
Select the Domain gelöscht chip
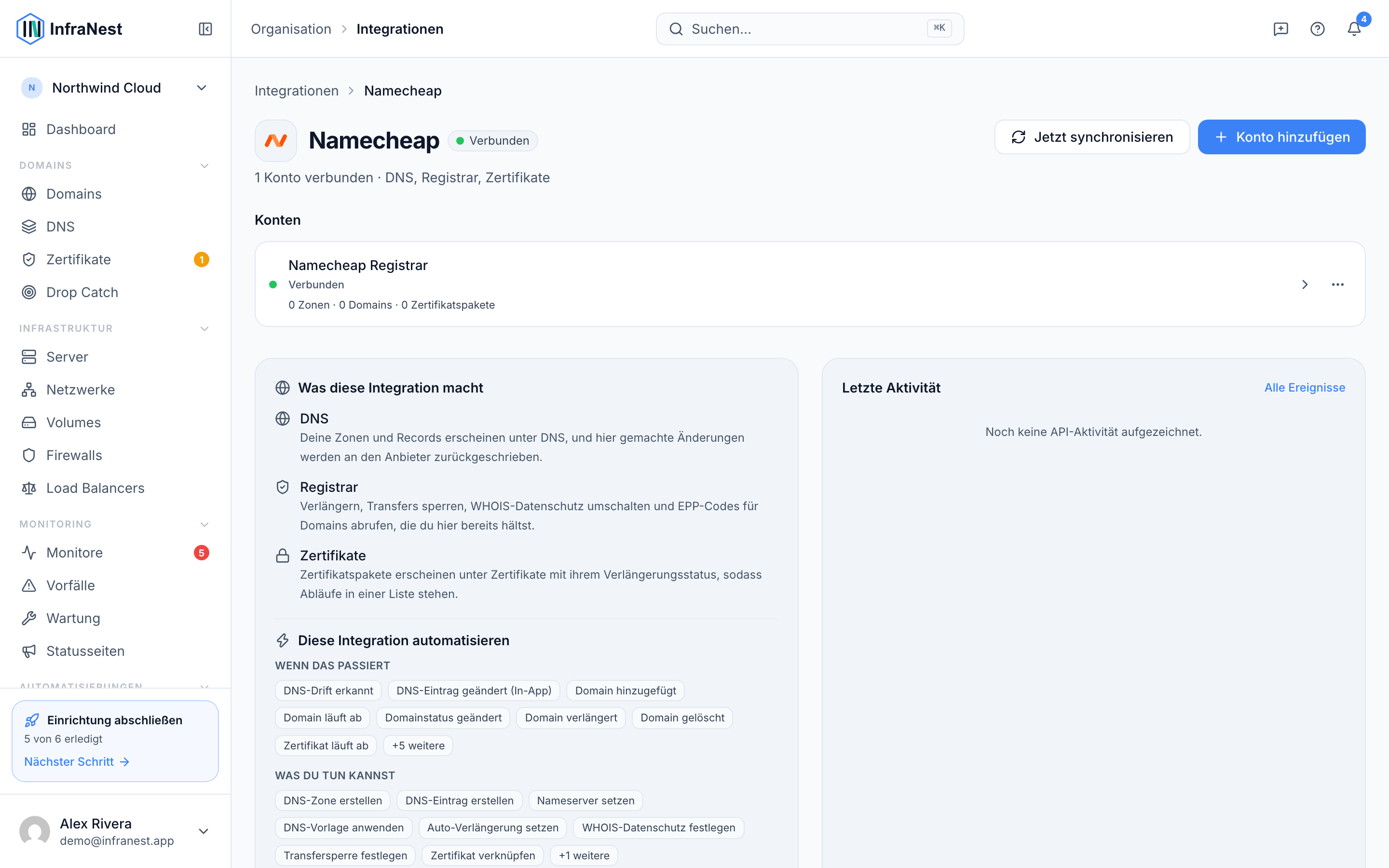(x=682, y=718)
